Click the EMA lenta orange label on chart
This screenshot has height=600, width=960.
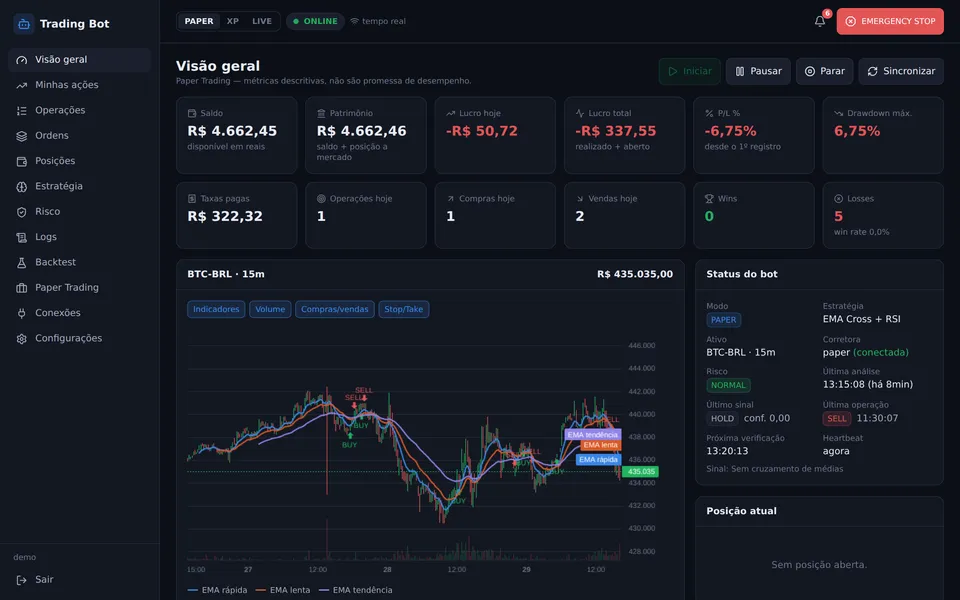600,445
